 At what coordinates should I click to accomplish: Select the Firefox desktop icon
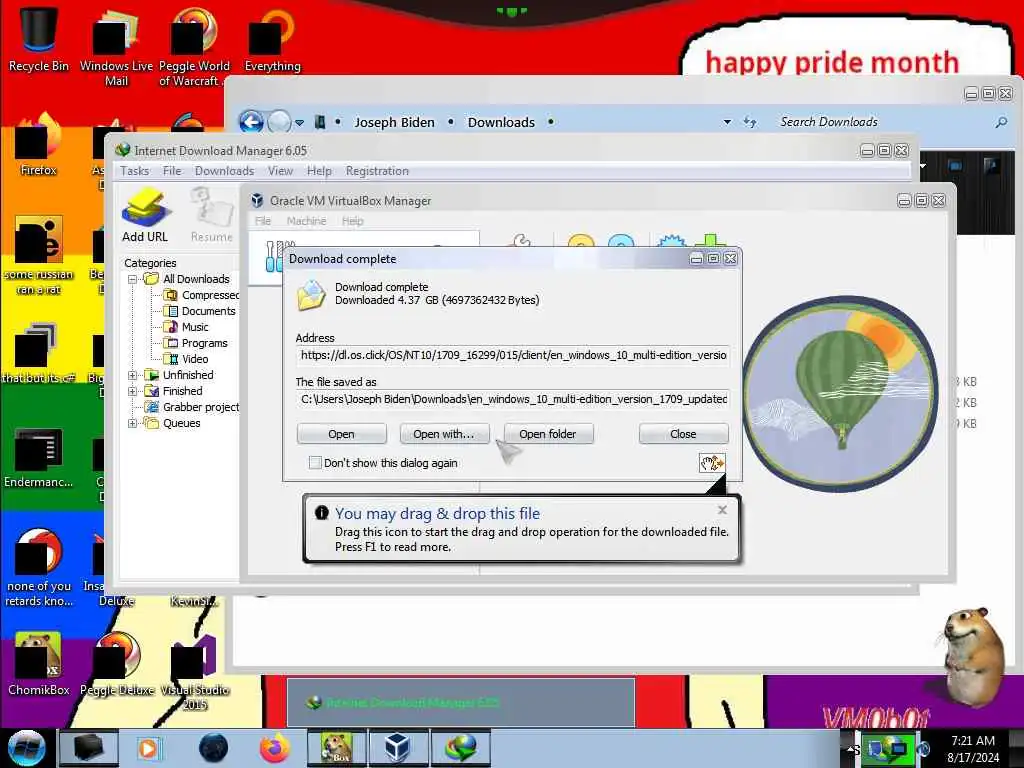point(39,145)
